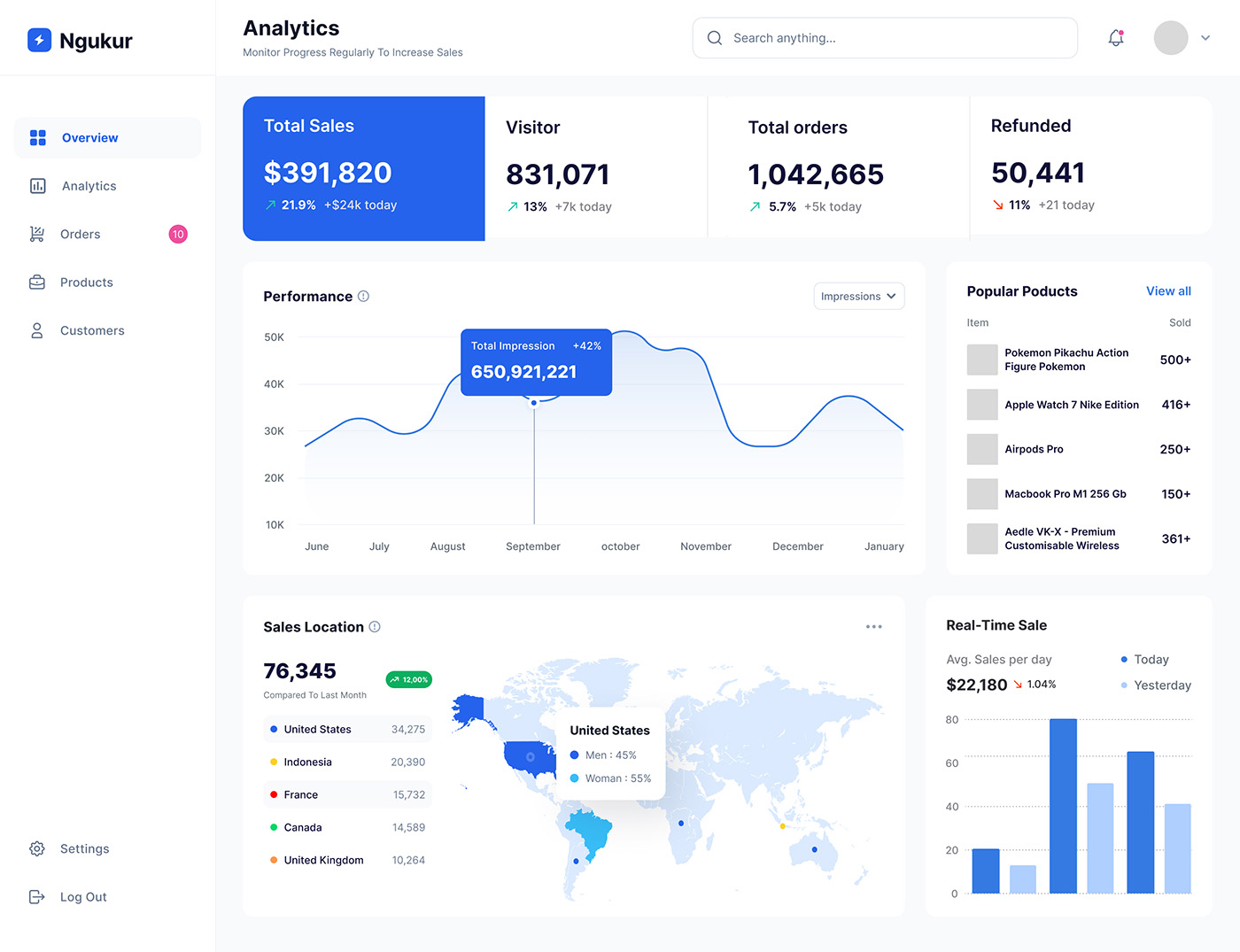The image size is (1240, 952).
Task: Click the Search anything field
Action: (x=886, y=38)
